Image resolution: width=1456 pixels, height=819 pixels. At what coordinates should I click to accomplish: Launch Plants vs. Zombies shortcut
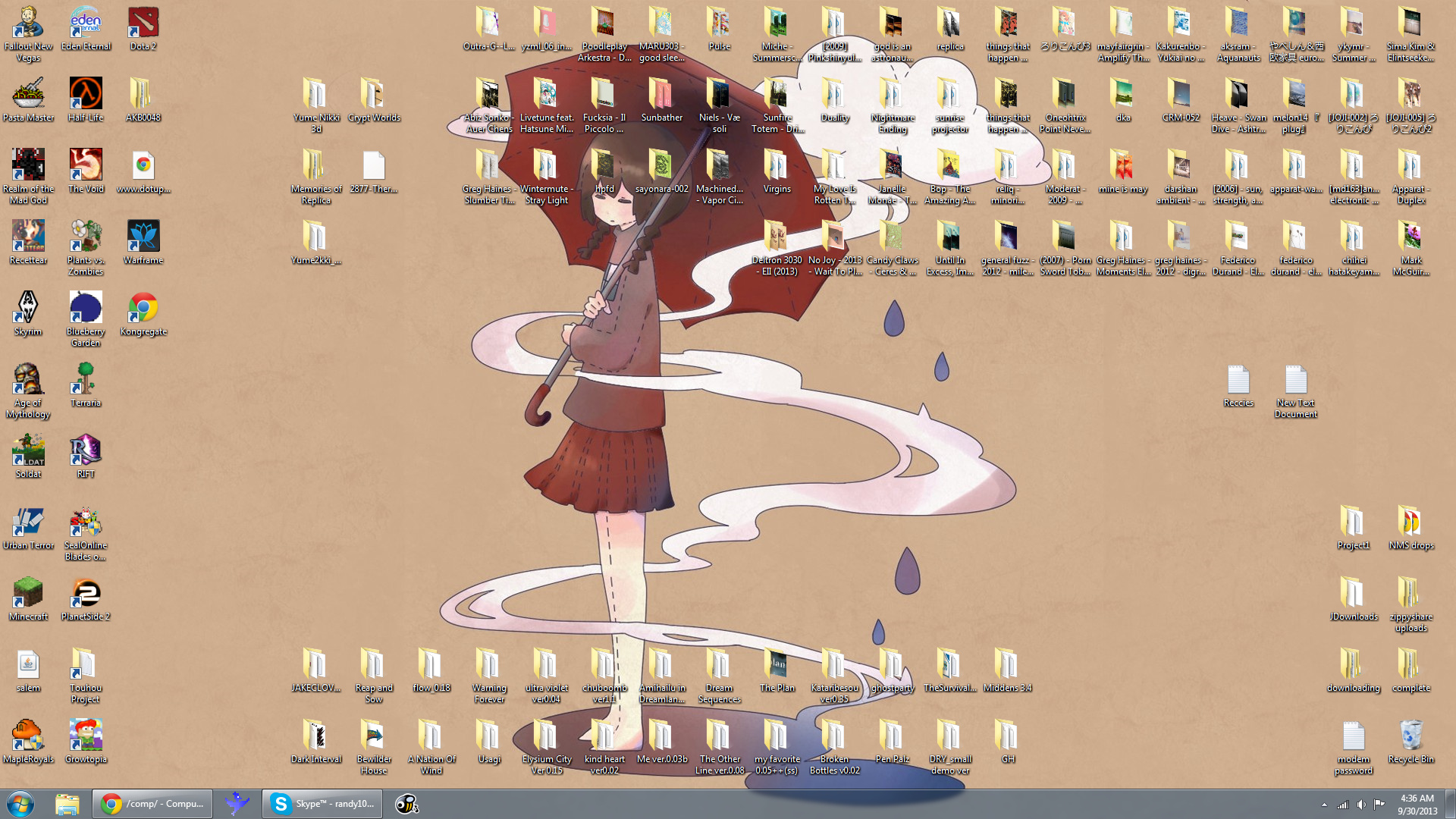pyautogui.click(x=86, y=248)
